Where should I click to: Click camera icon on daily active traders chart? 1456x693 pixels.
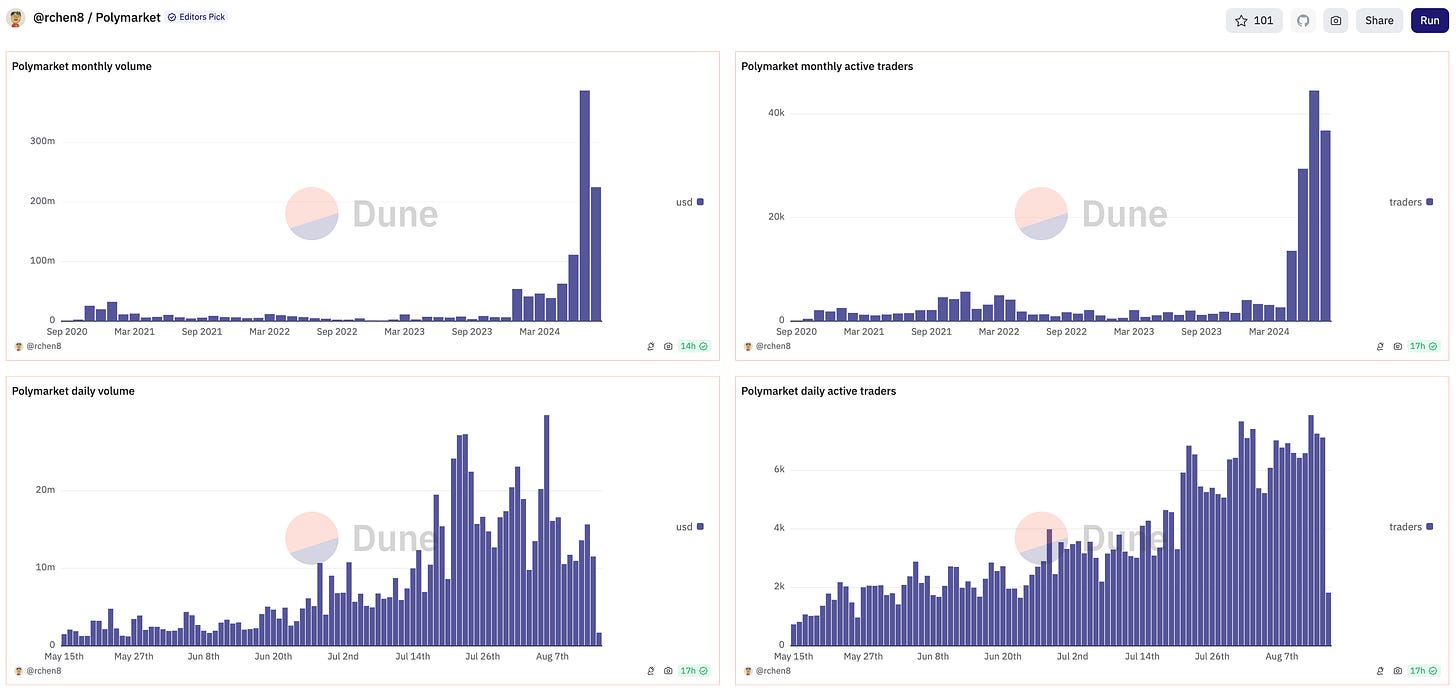point(1397,671)
